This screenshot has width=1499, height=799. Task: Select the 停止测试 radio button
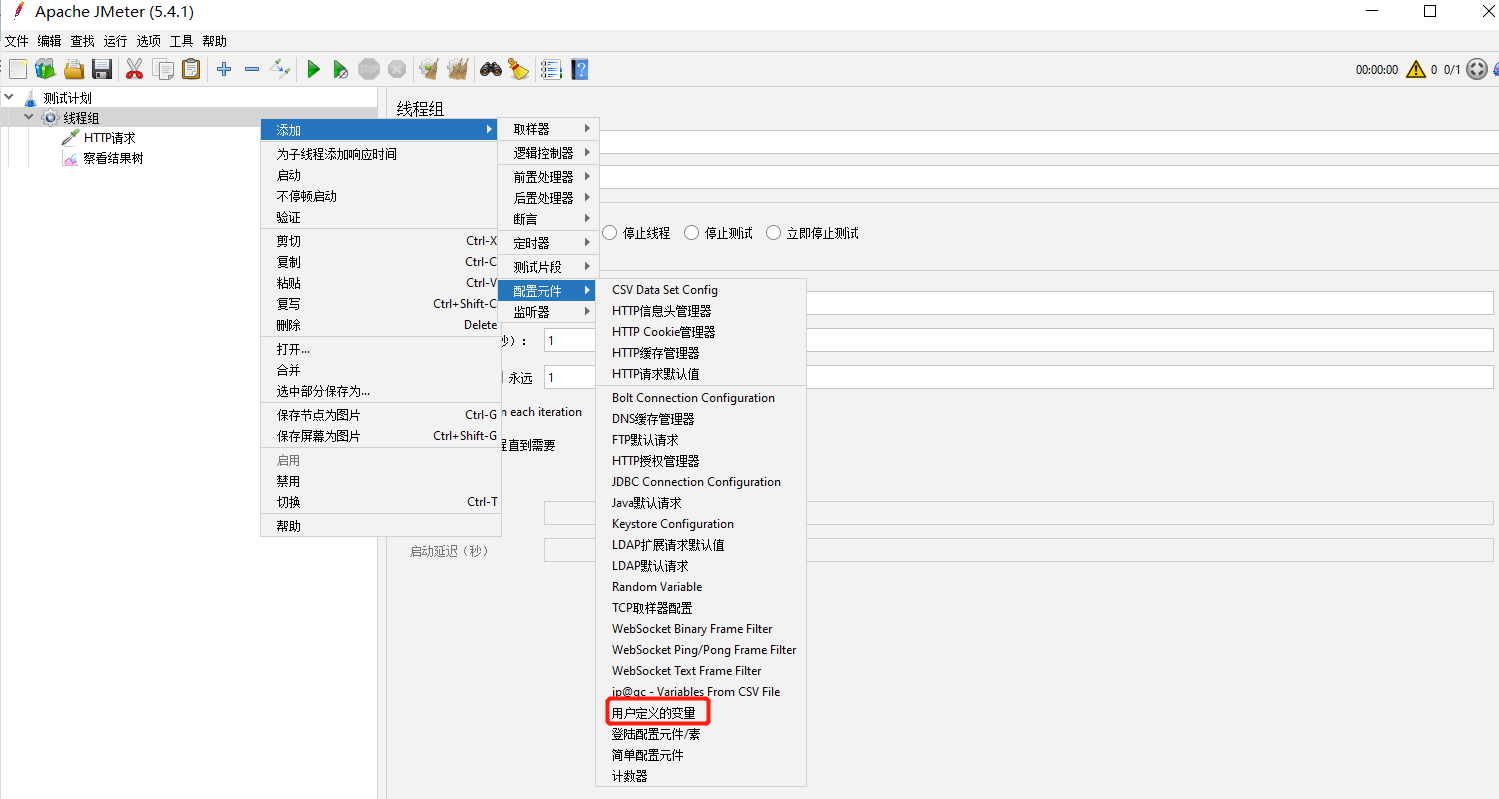692,233
